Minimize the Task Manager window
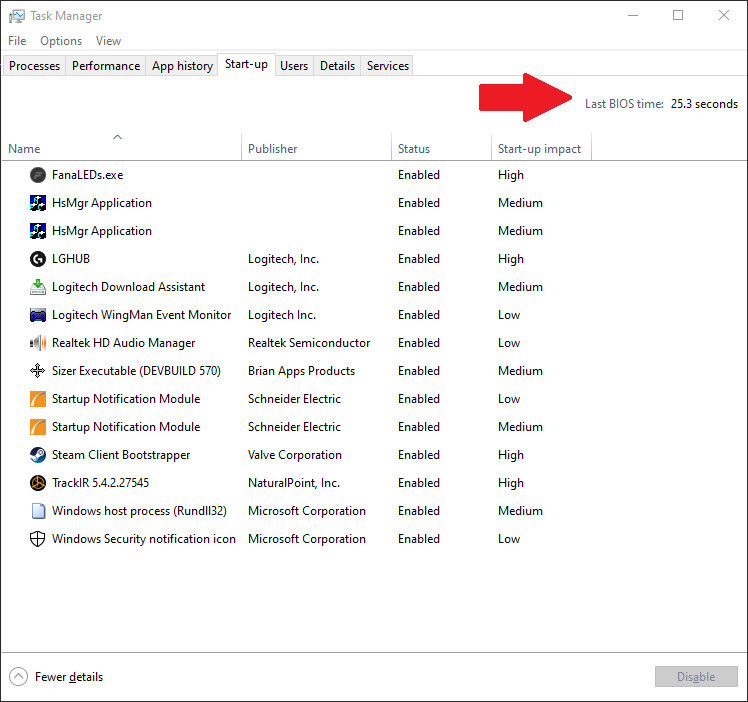Viewport: 748px width, 702px height. [x=633, y=16]
